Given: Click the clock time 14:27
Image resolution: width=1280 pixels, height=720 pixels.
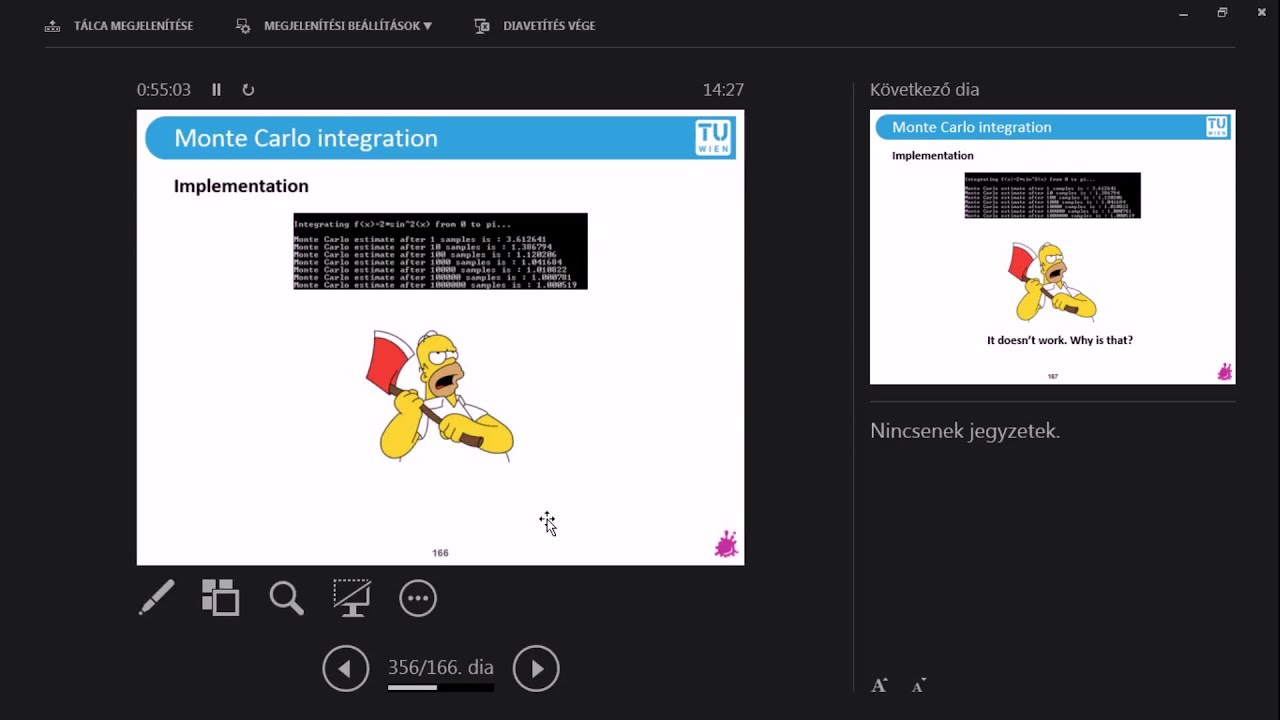Looking at the screenshot, I should tap(723, 90).
